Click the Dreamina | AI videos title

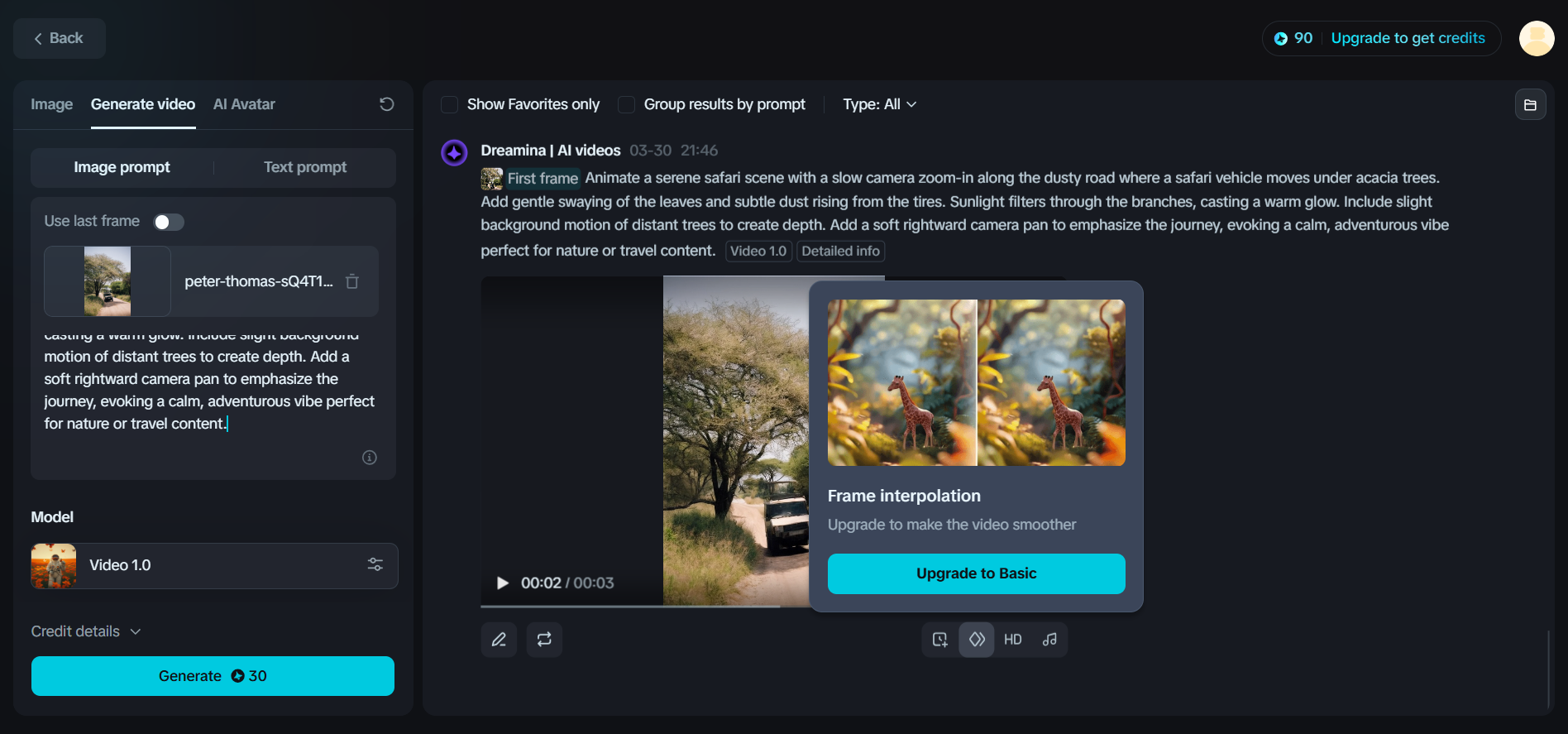click(551, 151)
